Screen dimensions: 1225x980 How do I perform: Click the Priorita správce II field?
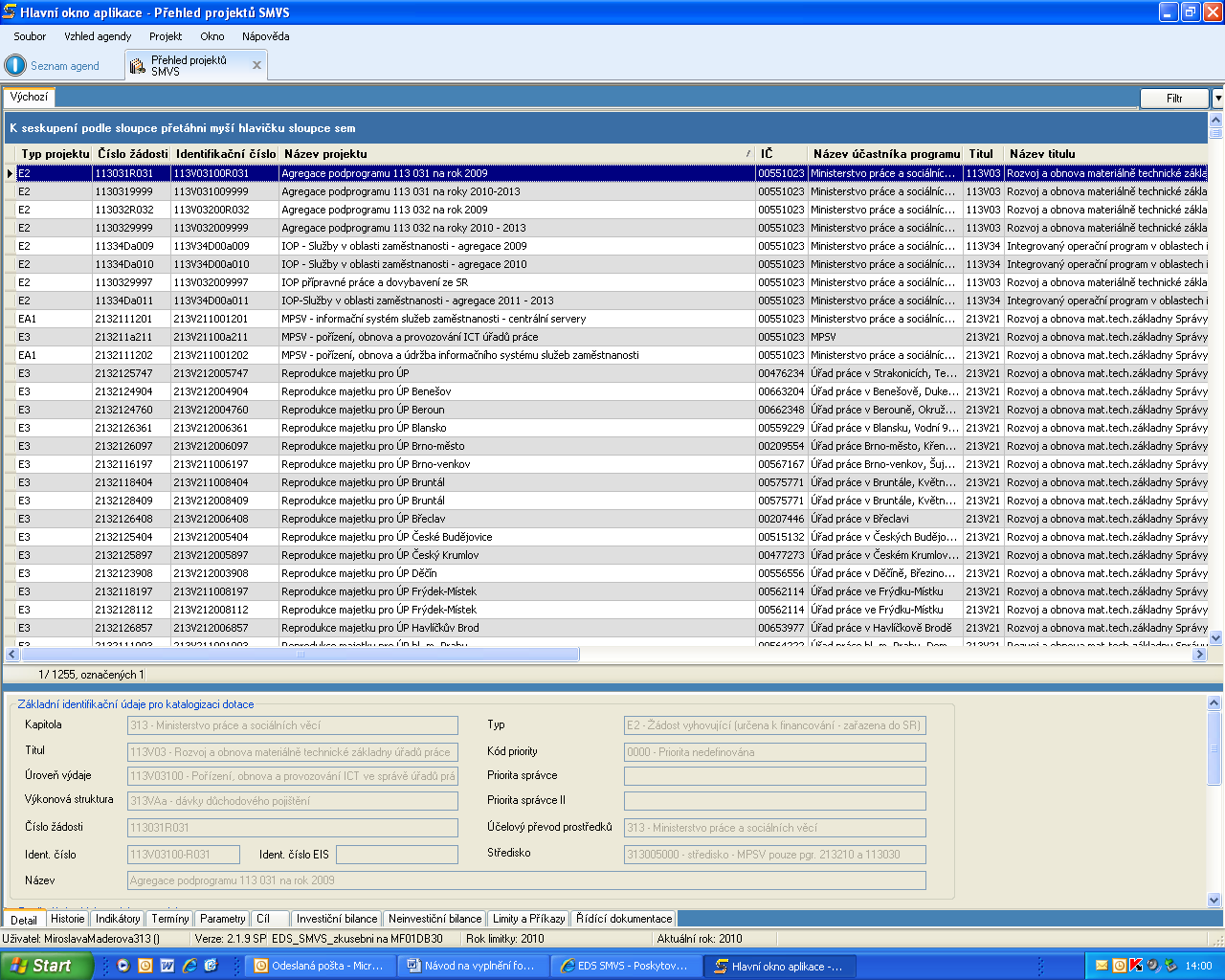(775, 801)
